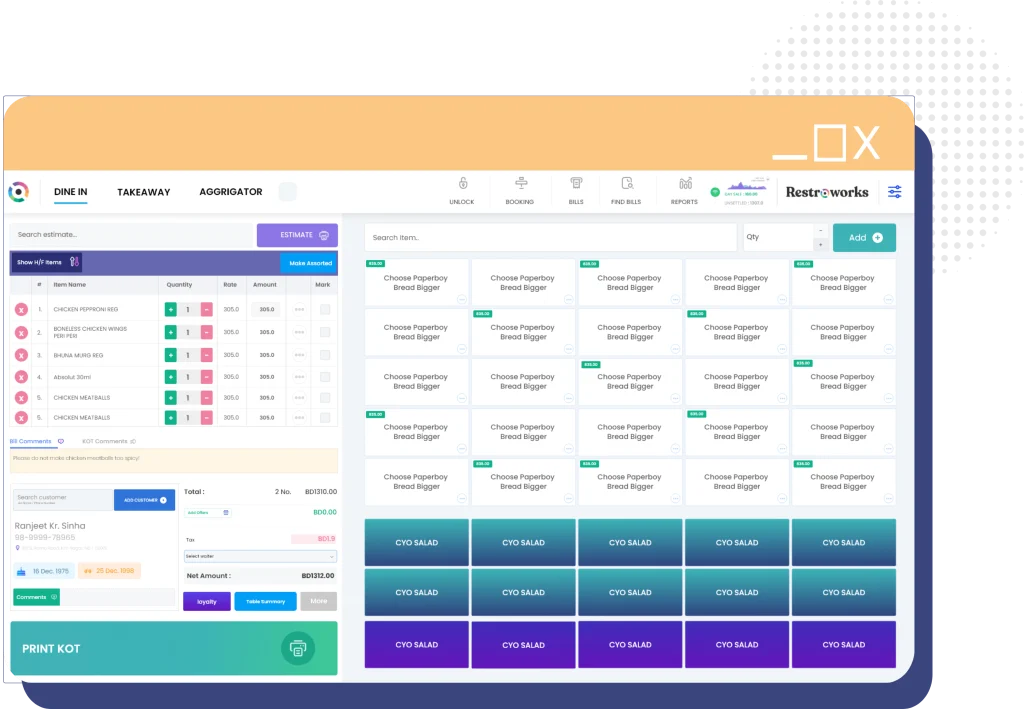Switch to the KOT Comments tab

click(x=108, y=441)
